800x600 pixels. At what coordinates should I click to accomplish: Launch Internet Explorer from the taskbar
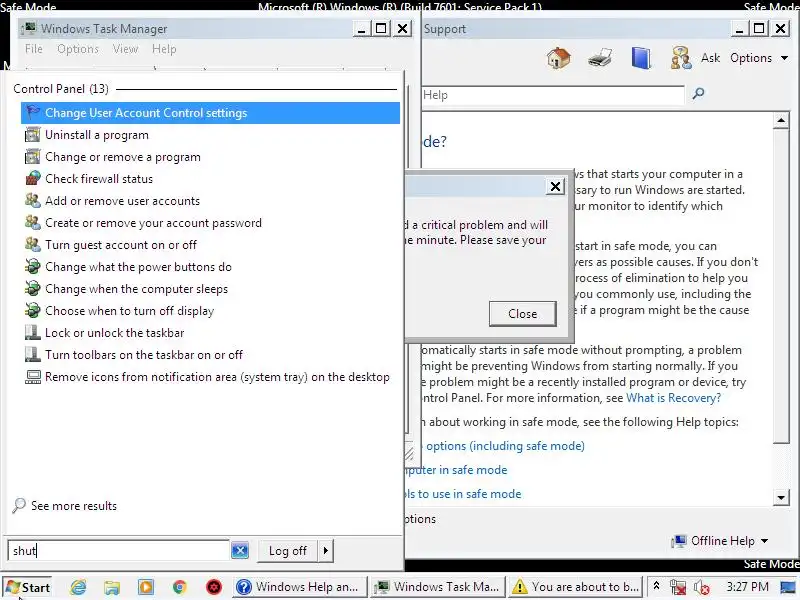78,587
